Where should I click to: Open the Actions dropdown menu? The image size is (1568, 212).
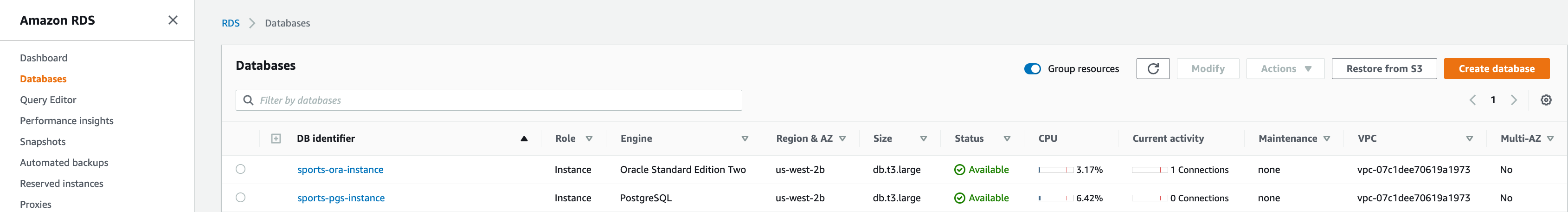point(1285,69)
